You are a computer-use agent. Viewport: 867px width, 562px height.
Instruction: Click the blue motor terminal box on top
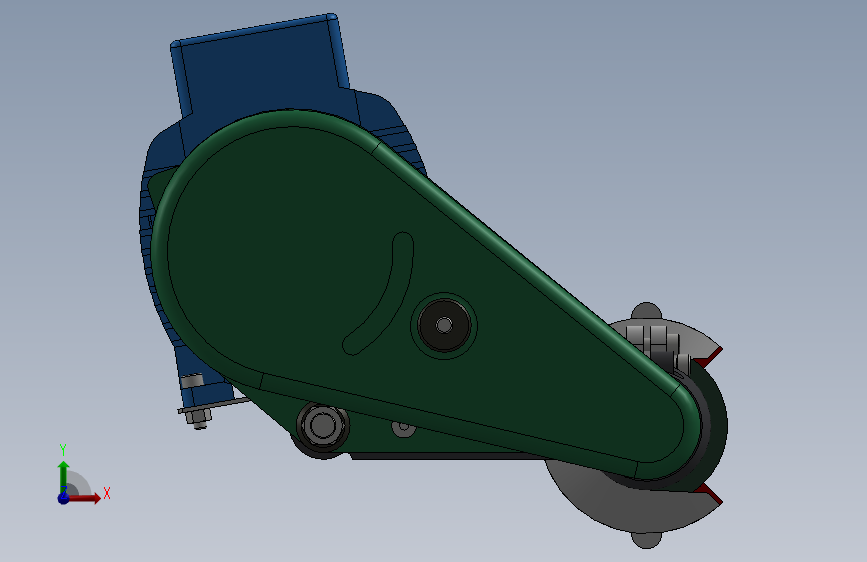coord(260,66)
